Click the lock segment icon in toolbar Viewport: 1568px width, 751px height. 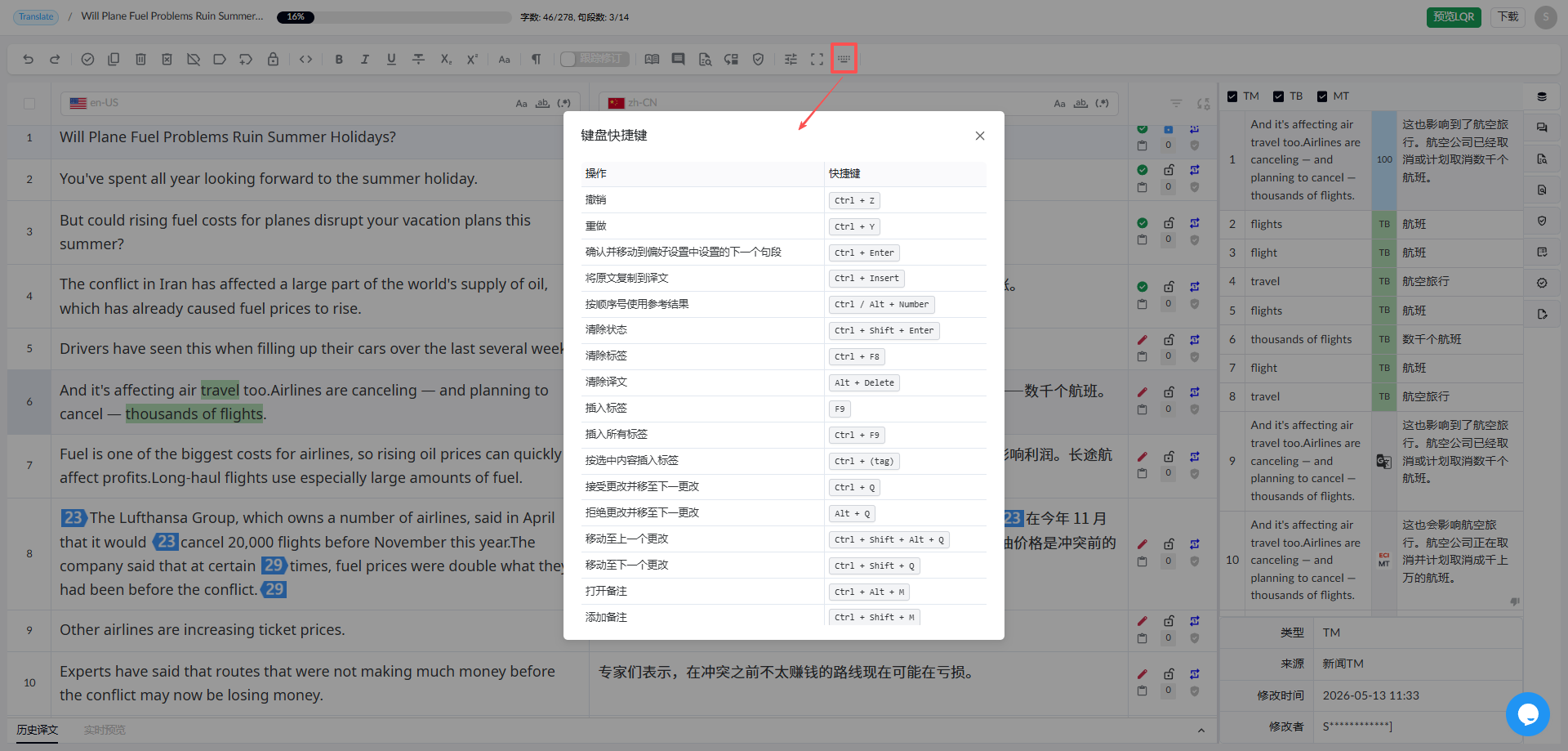(273, 59)
